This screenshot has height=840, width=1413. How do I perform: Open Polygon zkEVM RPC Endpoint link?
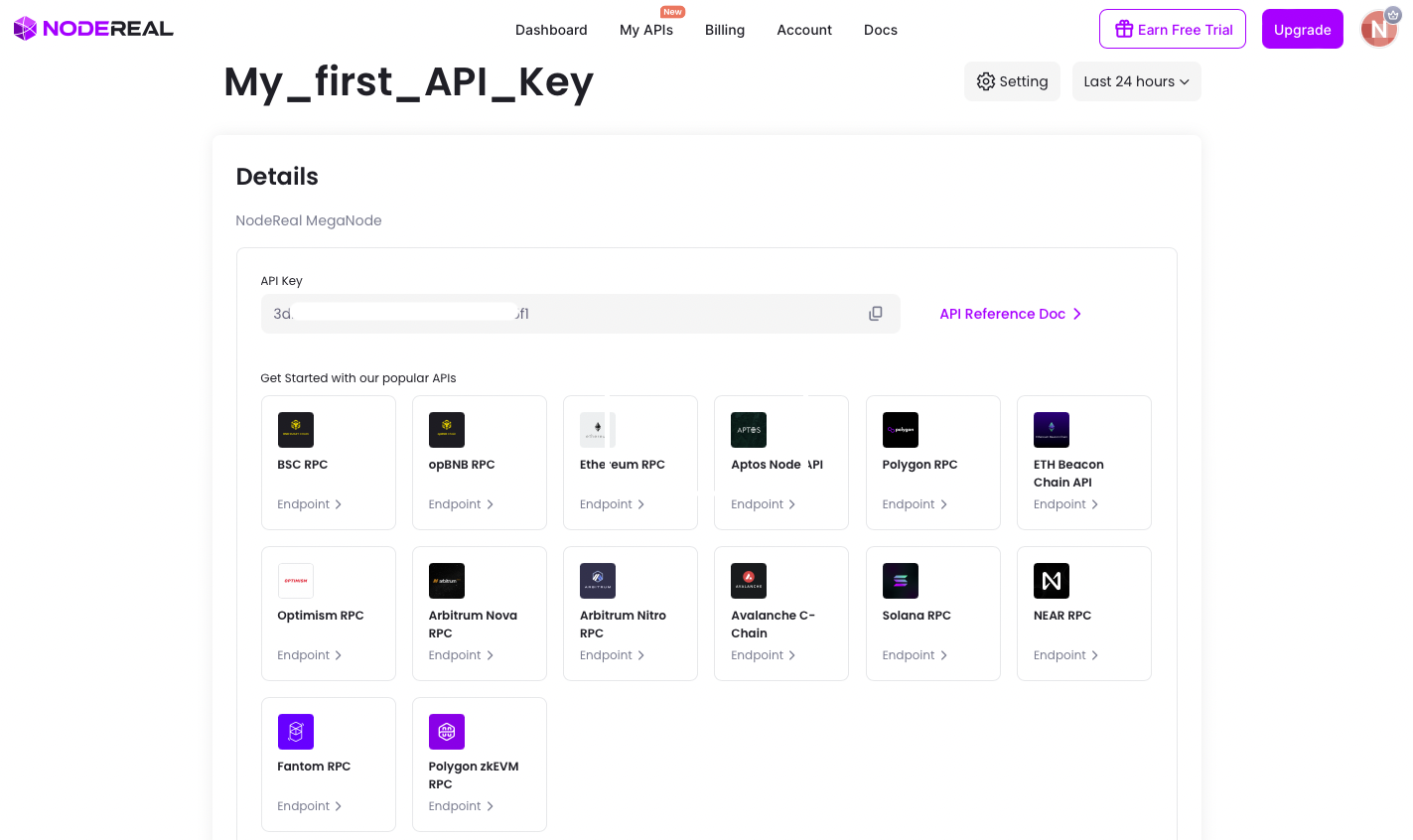point(461,806)
